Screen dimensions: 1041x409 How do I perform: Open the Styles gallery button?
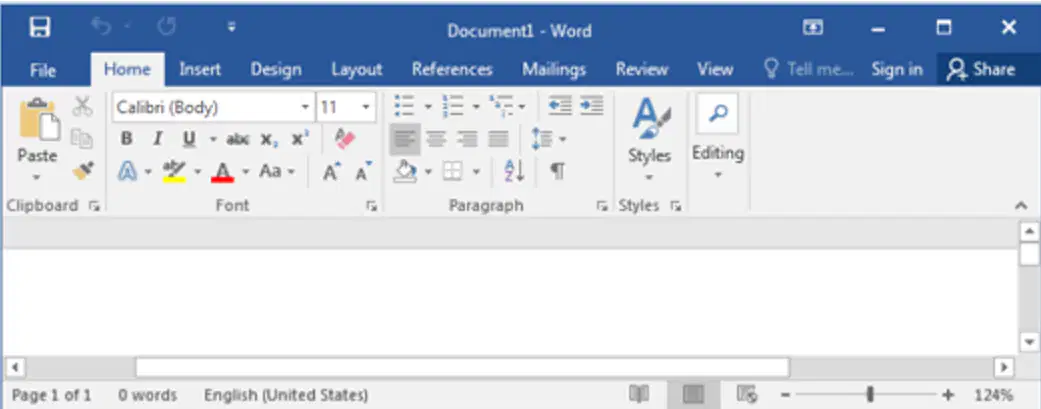point(649,139)
